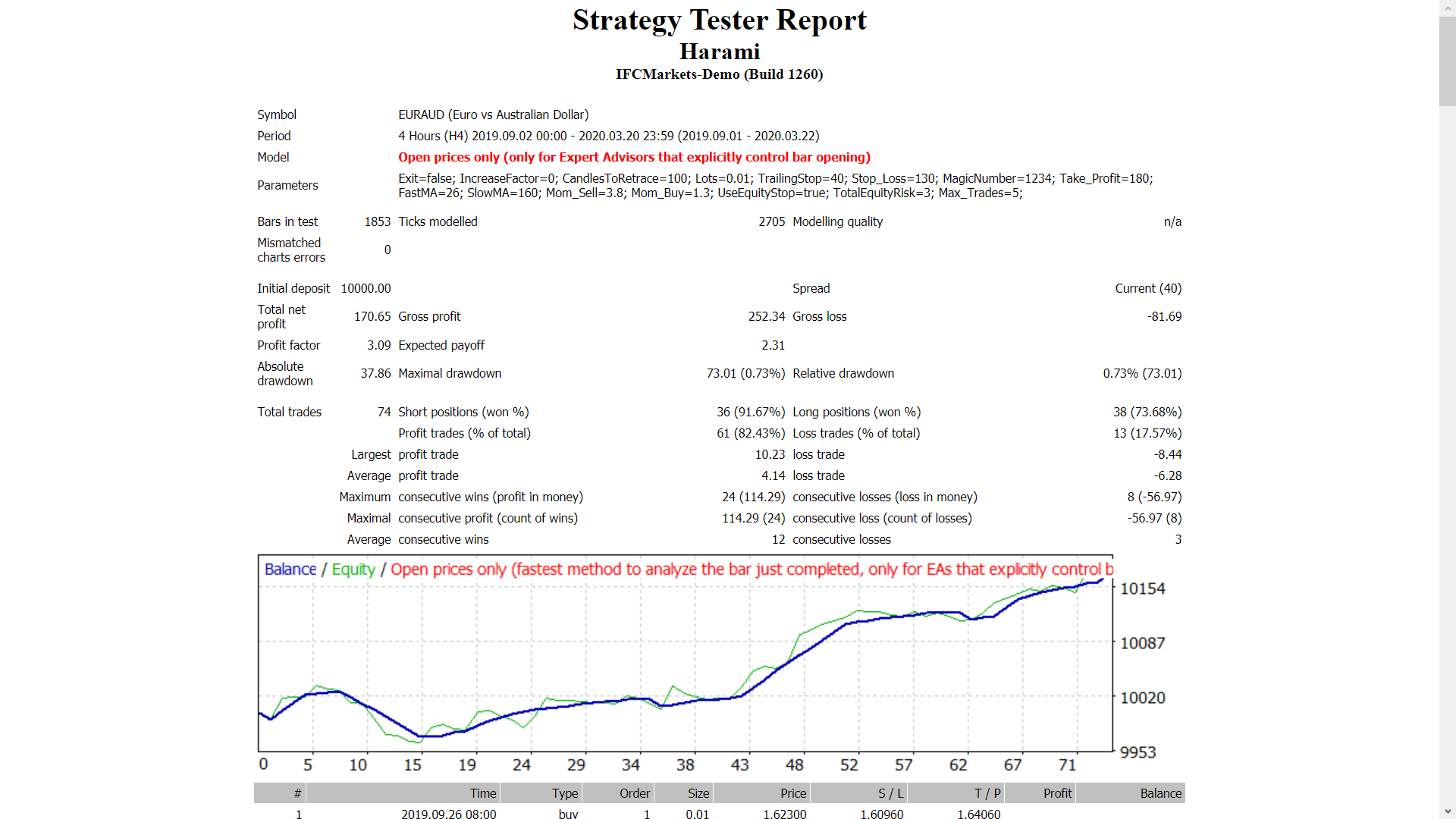Click the 'Type' column header

coord(565,793)
